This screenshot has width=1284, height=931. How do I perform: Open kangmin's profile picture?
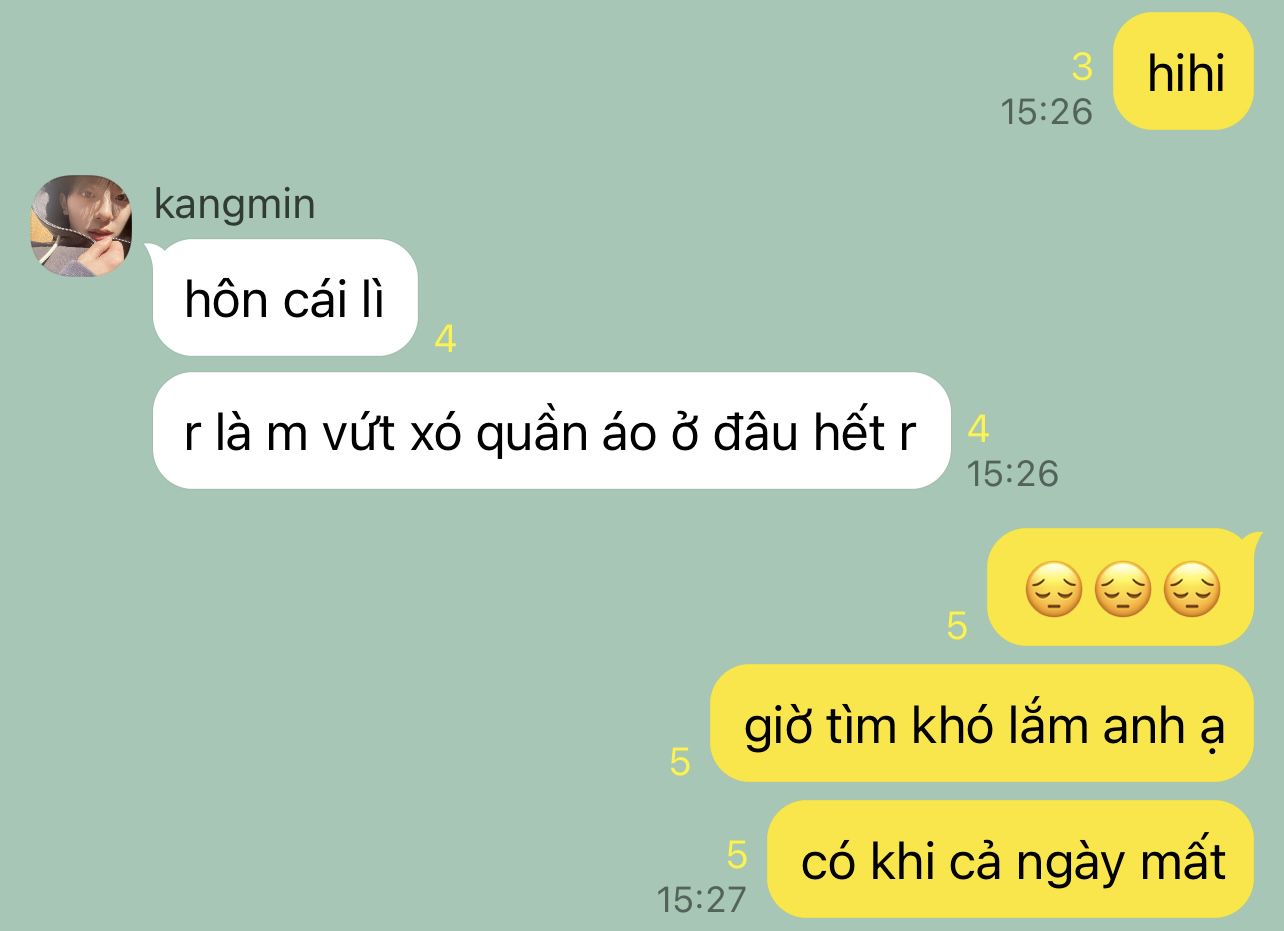81,225
